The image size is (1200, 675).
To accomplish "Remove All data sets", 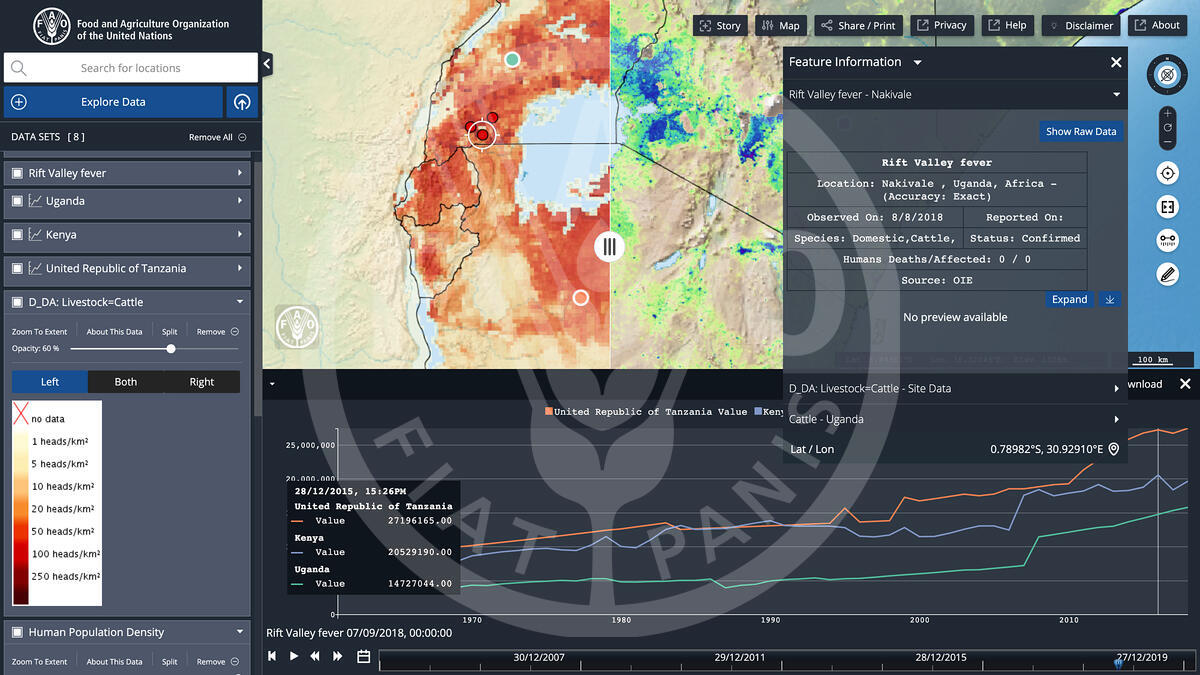I will [217, 137].
